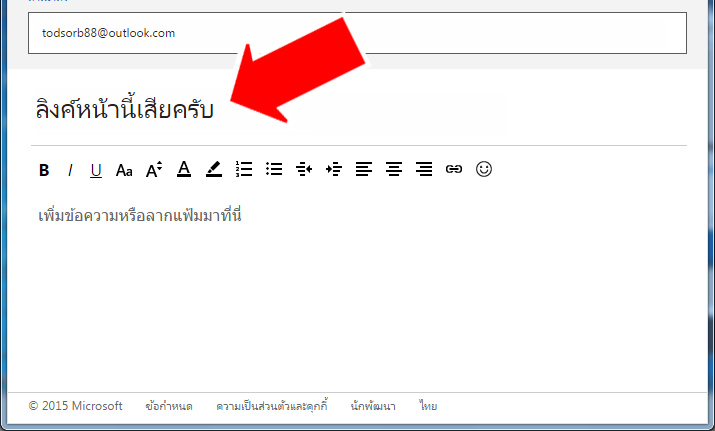Open the ข้อกำหนด terms link
The width and height of the screenshot is (715, 431).
coord(169,406)
